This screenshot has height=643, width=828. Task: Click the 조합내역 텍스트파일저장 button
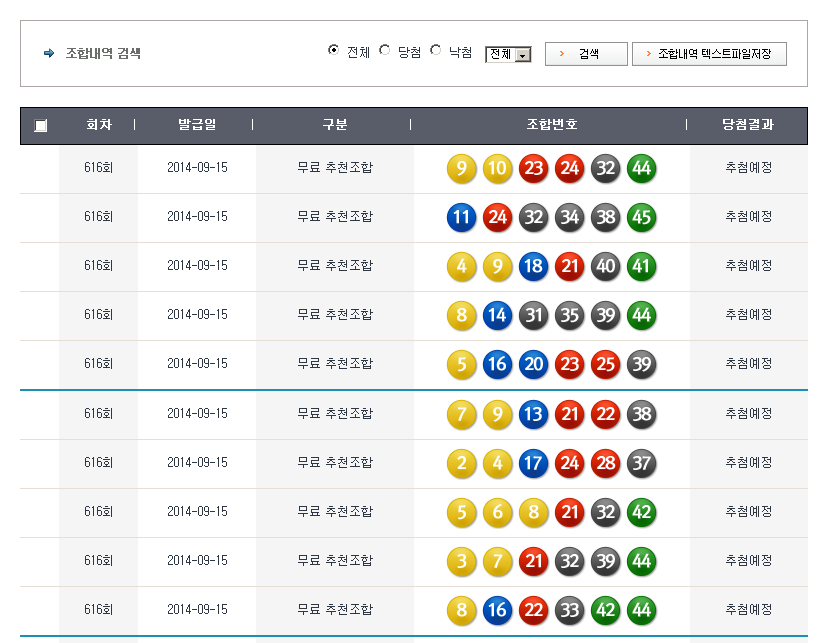[709, 54]
